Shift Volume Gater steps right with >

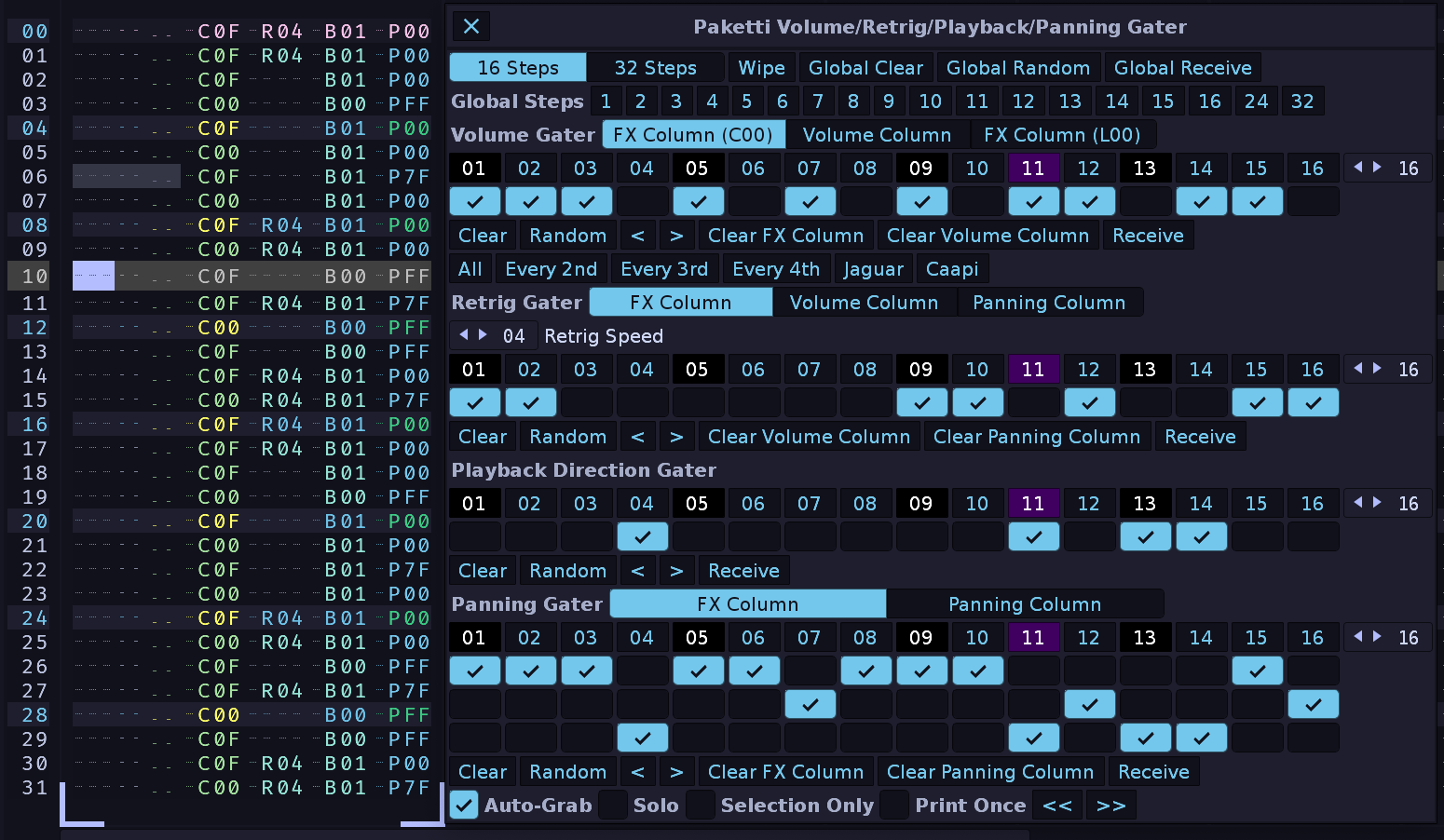click(676, 236)
